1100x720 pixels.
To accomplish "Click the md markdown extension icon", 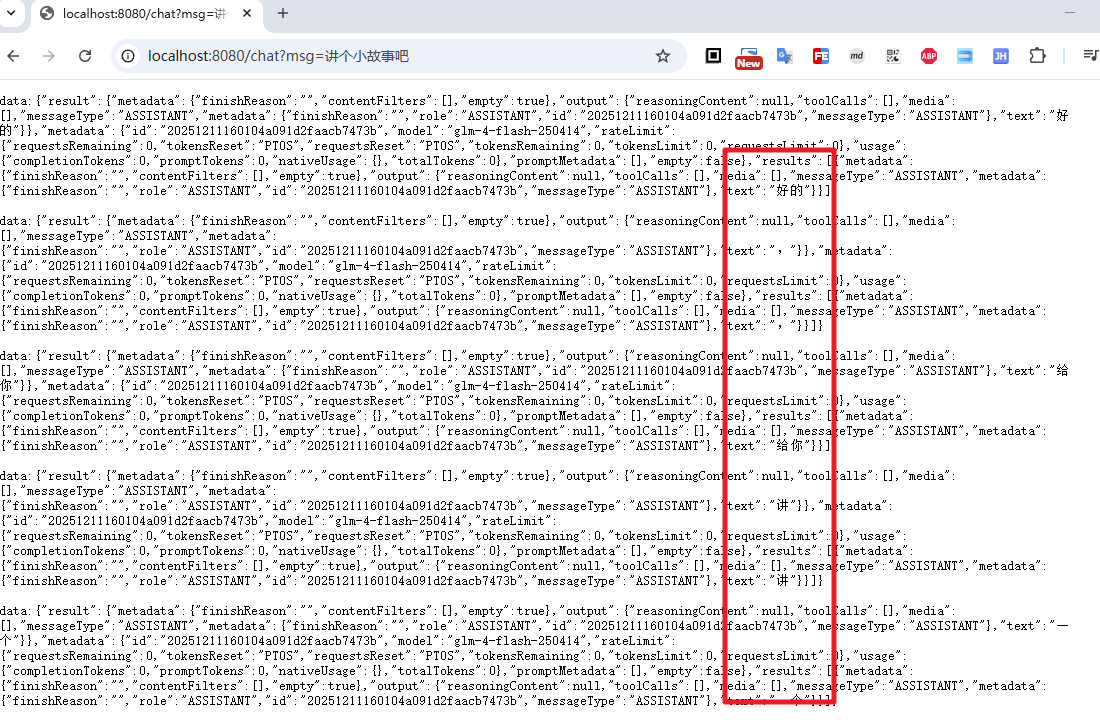I will point(857,56).
